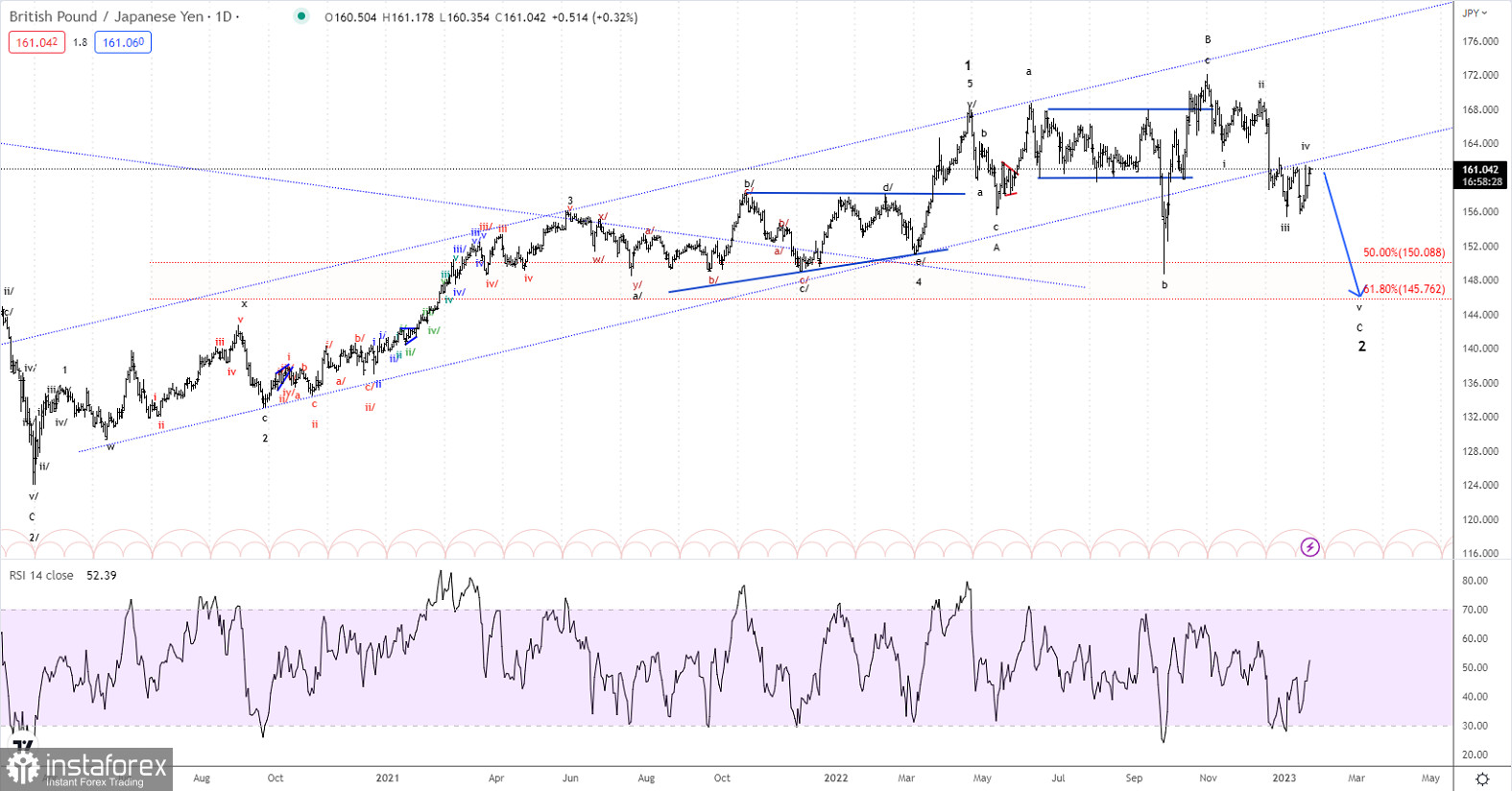Viewport: 1512px width, 791px height.
Task: Click the 50.00%(150.088) Fibonacci label
Action: [1404, 252]
